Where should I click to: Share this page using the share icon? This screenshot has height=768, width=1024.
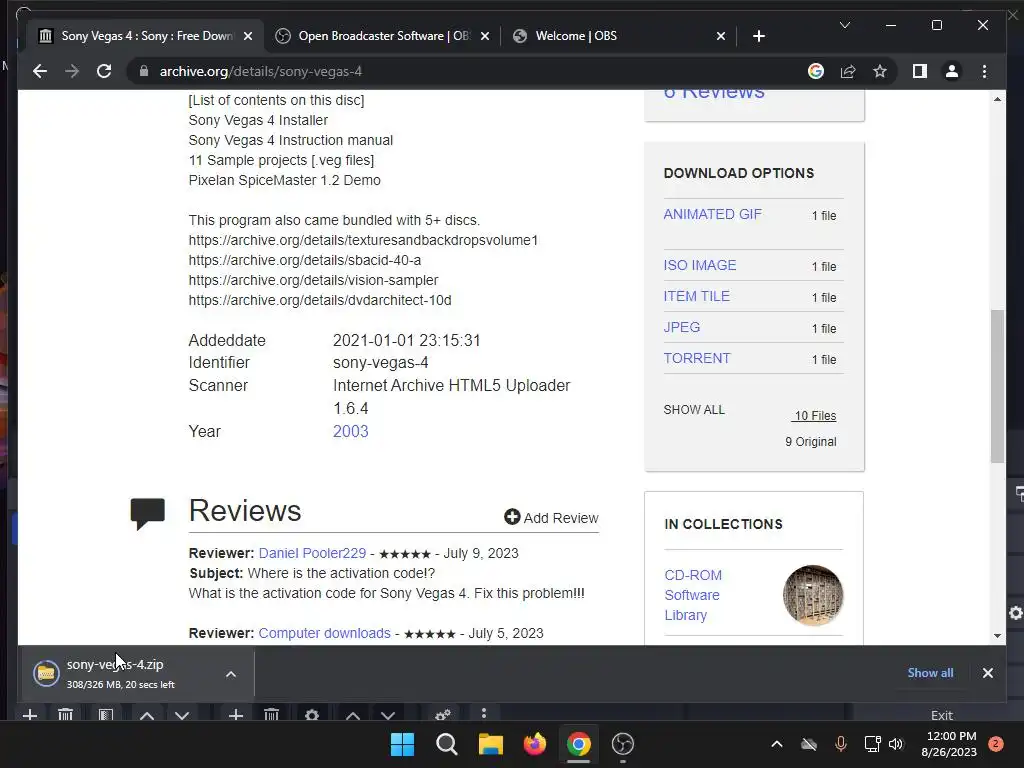tap(848, 71)
